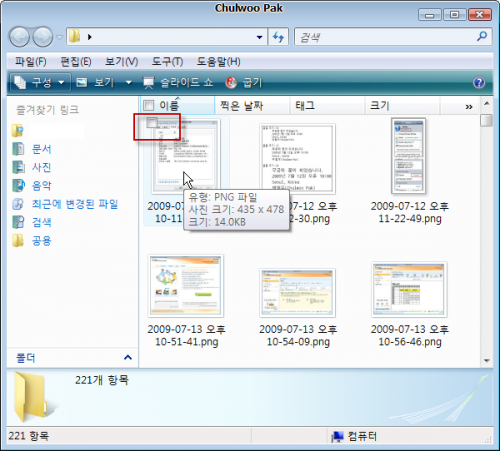Click the 굽기 burn disc button
The width and height of the screenshot is (500, 451).
pyautogui.click(x=244, y=82)
